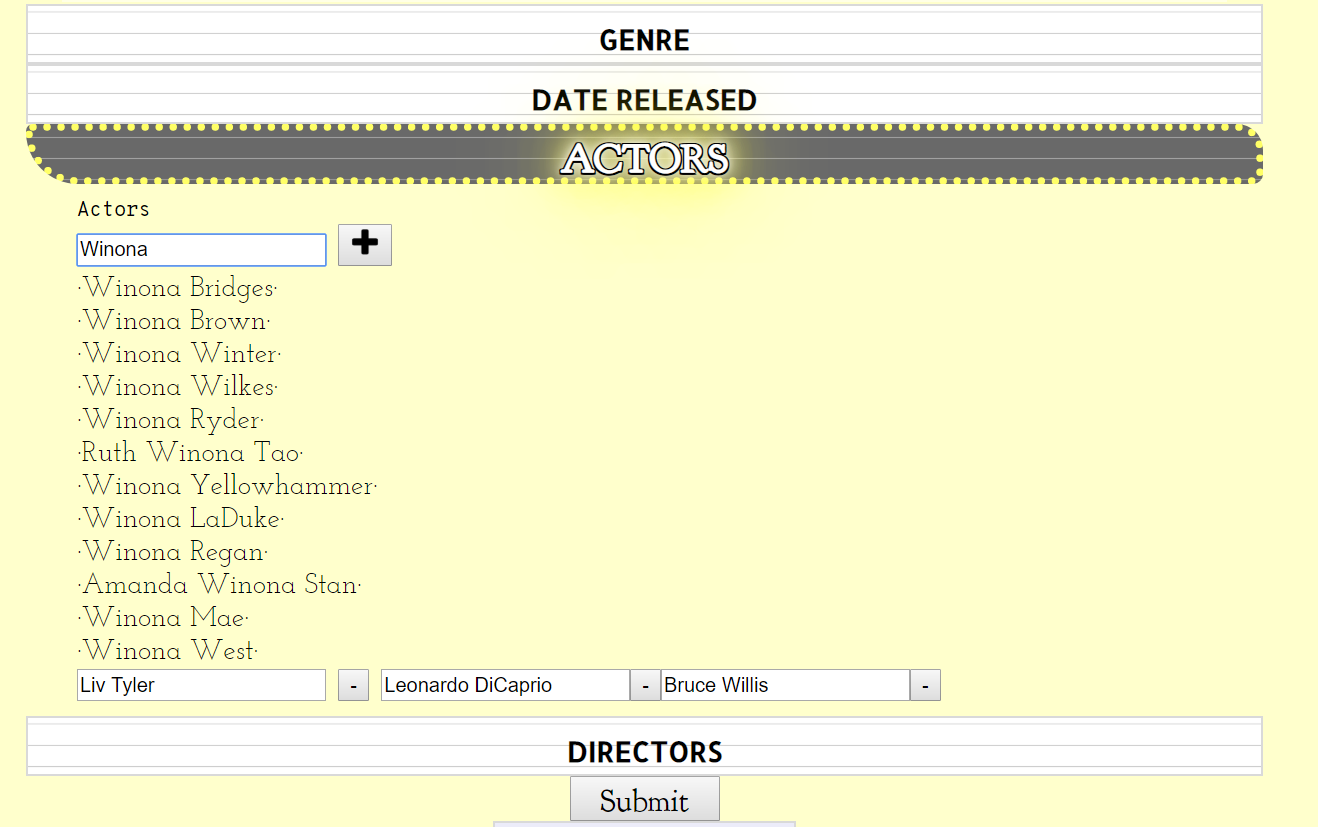Expand the Genre section

[644, 41]
